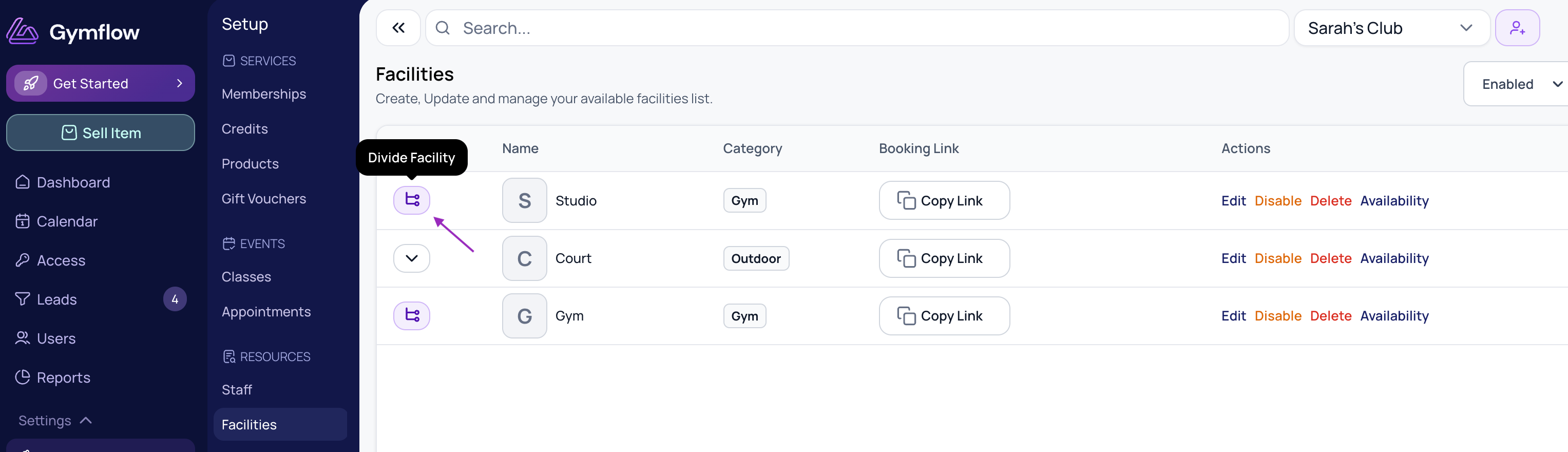Open the Sarah's Club dropdown

pyautogui.click(x=1391, y=28)
